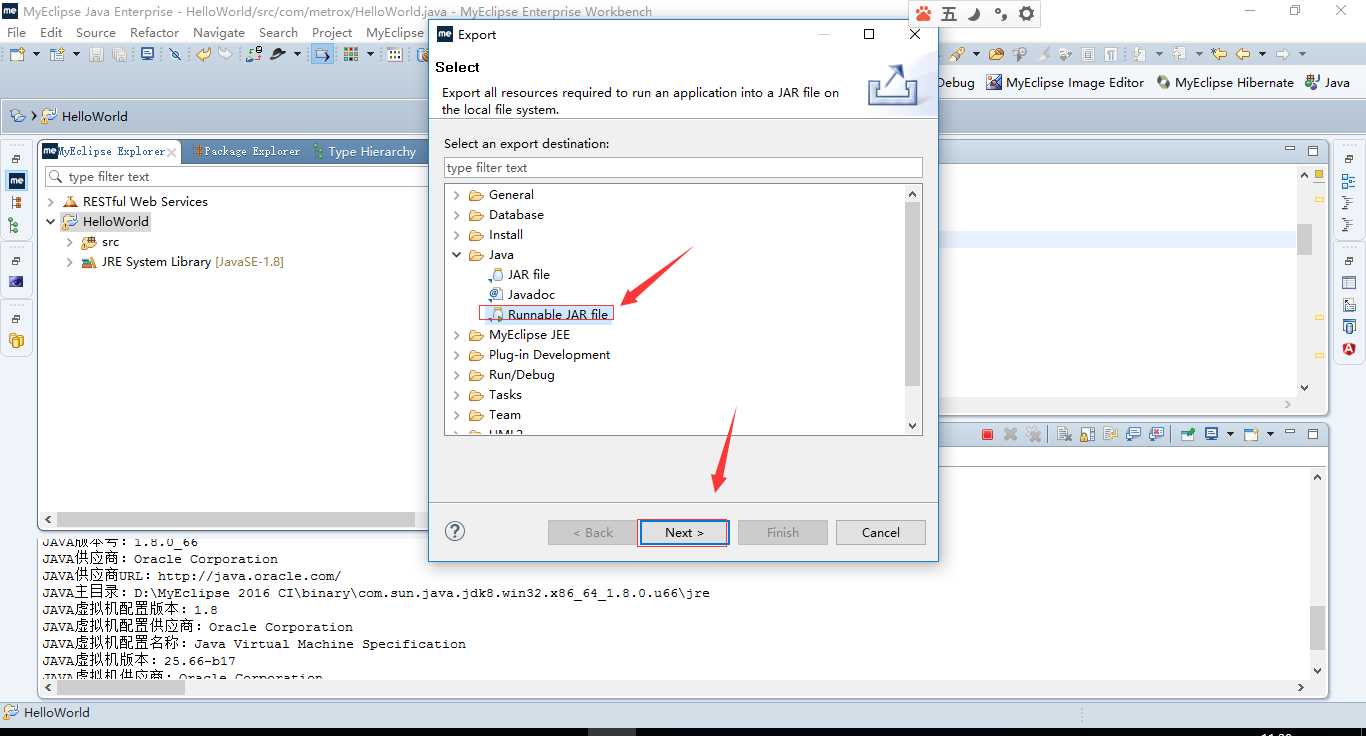Click highlighted export arrow toolbar icon

pos(322,54)
